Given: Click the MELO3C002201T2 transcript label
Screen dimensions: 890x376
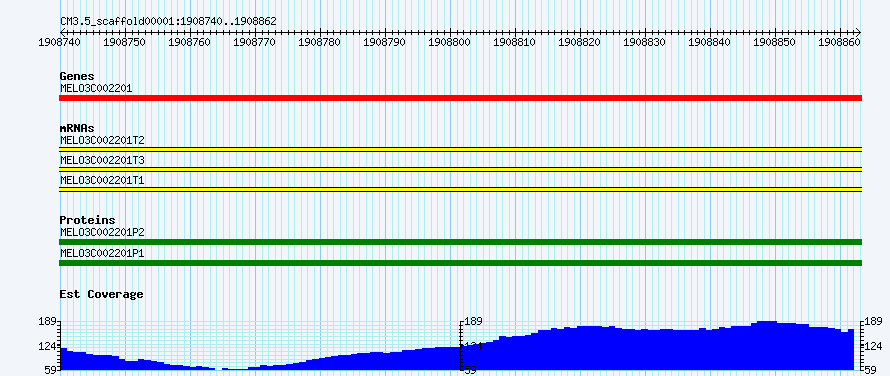Looking at the screenshot, I should pyautogui.click(x=102, y=140).
